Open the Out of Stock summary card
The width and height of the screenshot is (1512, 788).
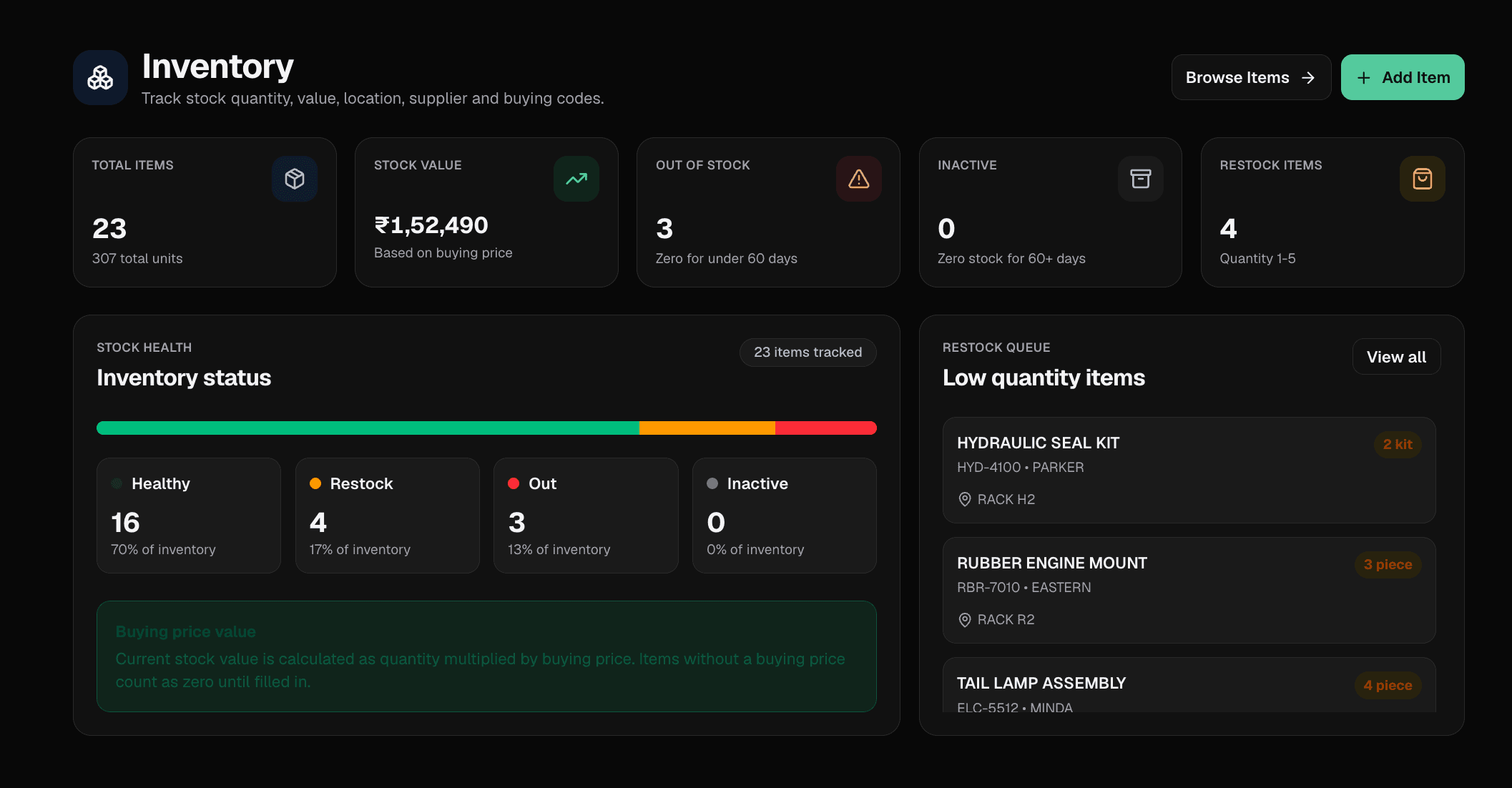[768, 212]
